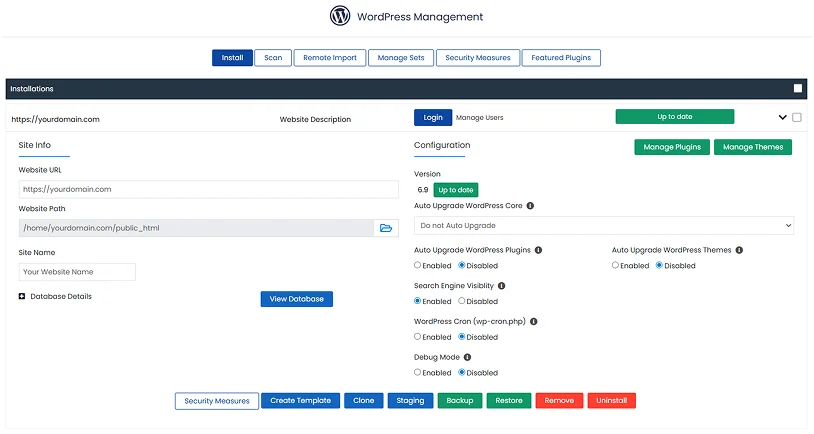
Task: Click the info icon beside Auto Upgrade WordPress Core
Action: [530, 206]
